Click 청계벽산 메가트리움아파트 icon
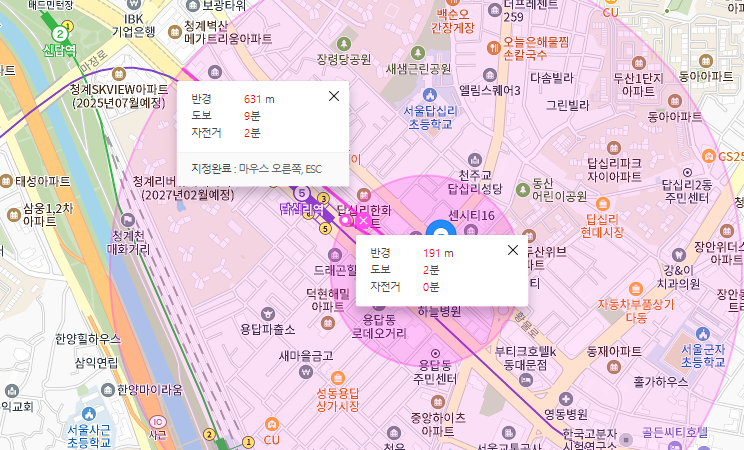 175,32
